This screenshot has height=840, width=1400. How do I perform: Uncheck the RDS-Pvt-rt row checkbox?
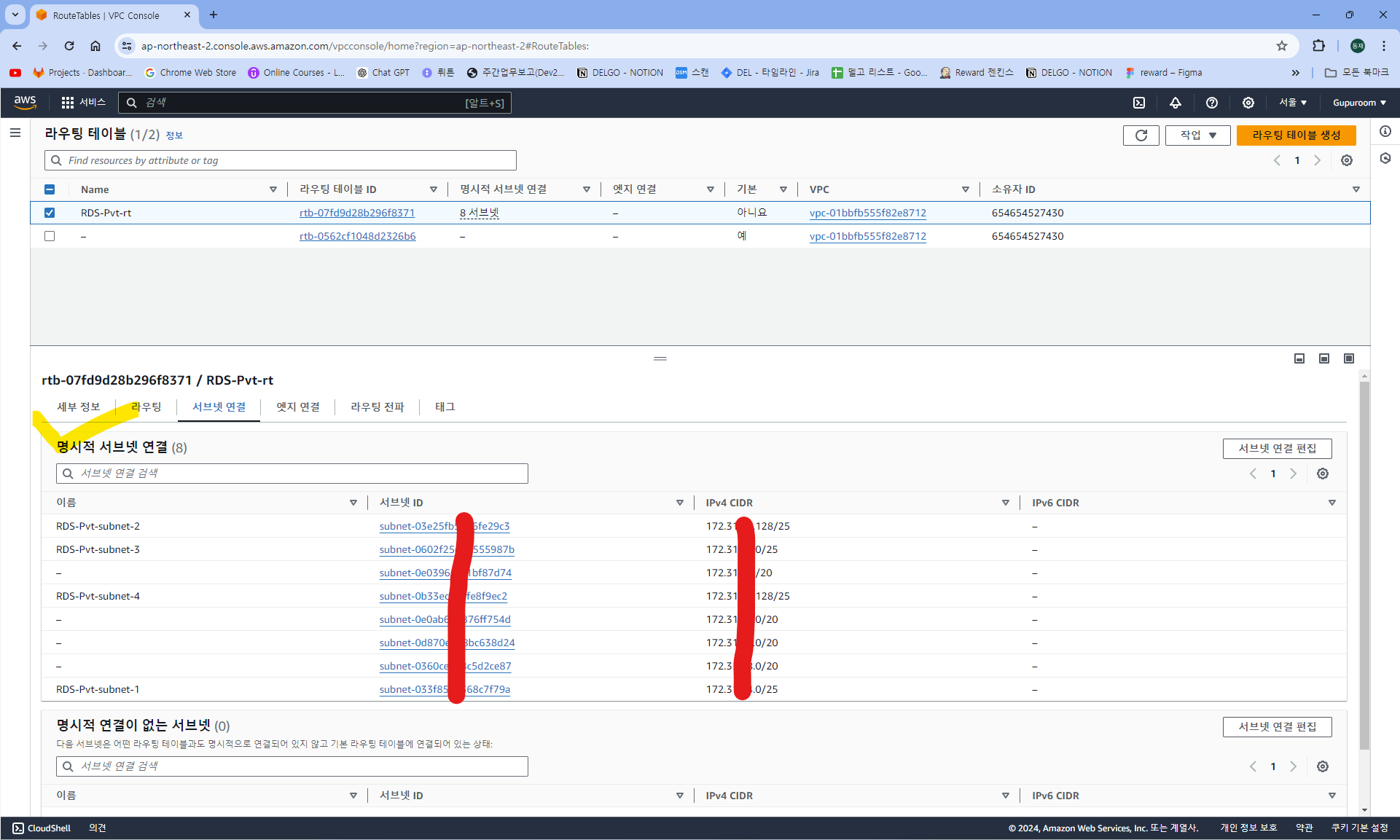(x=50, y=213)
